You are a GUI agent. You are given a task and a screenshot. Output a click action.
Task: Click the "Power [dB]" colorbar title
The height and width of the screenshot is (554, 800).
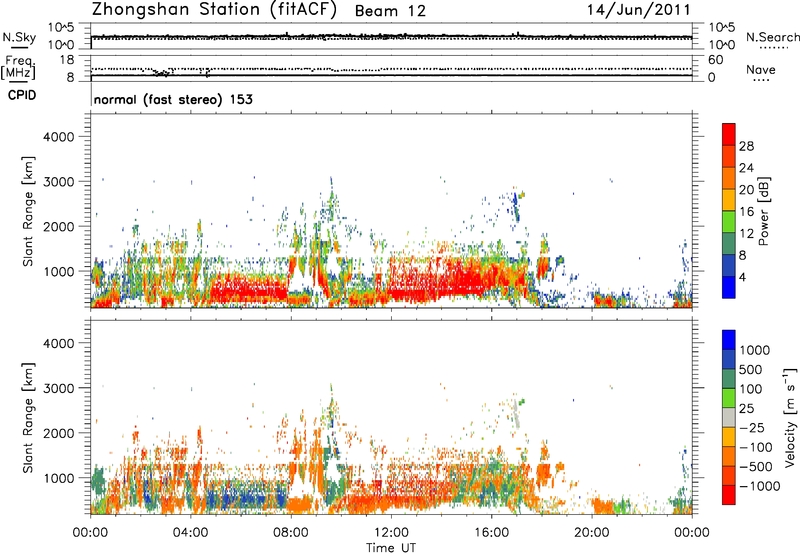click(x=763, y=211)
